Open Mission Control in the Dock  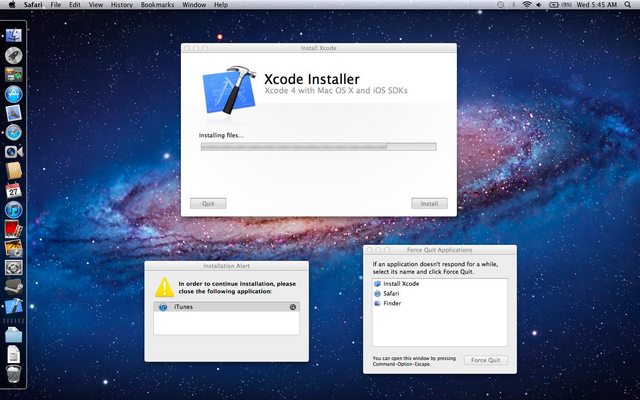point(13,75)
